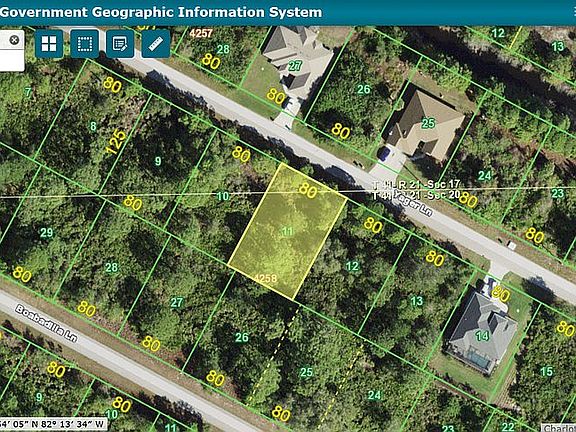Click the Boabadilla Ln street label
Screen dimensions: 576x432
[47, 324]
